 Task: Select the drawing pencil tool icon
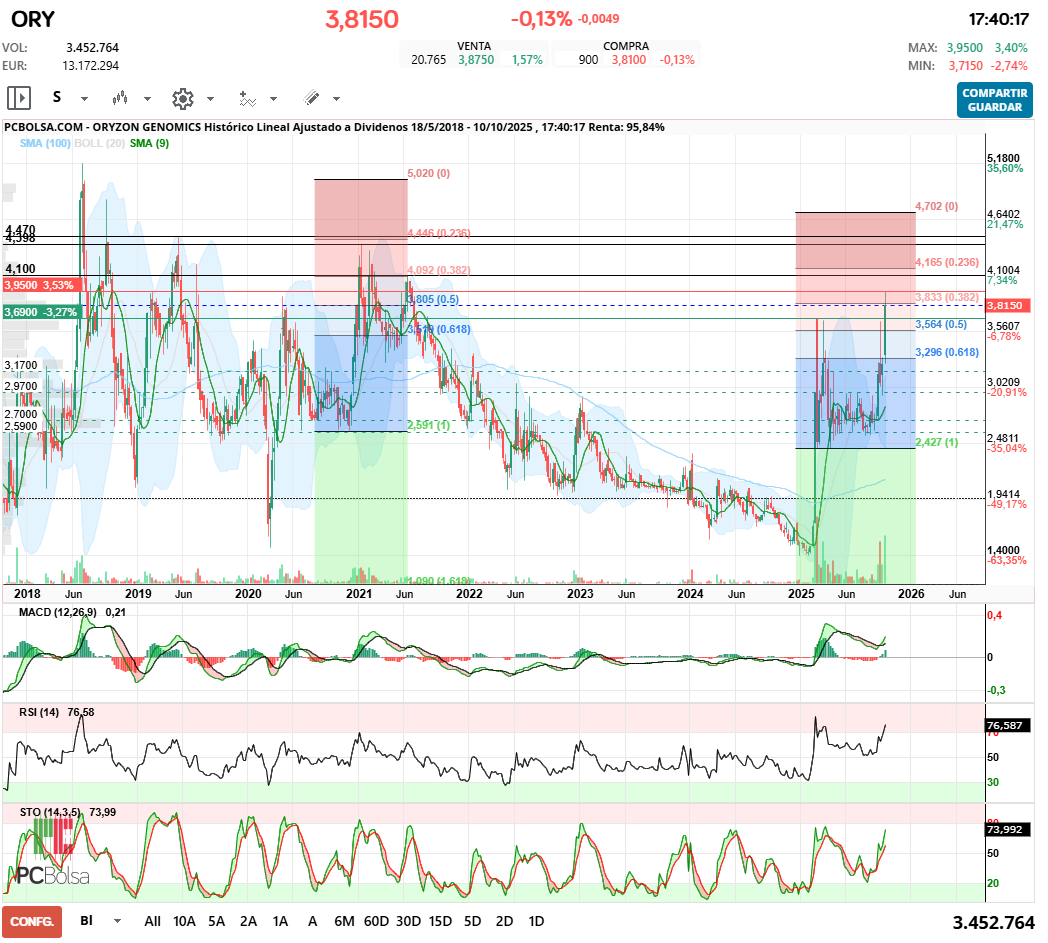click(311, 98)
